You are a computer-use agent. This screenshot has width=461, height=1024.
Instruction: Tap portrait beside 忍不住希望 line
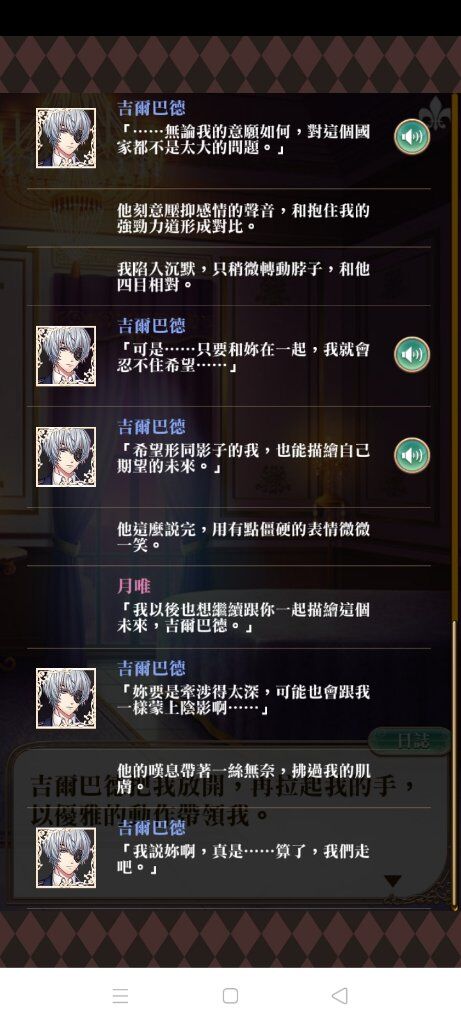tap(66, 356)
